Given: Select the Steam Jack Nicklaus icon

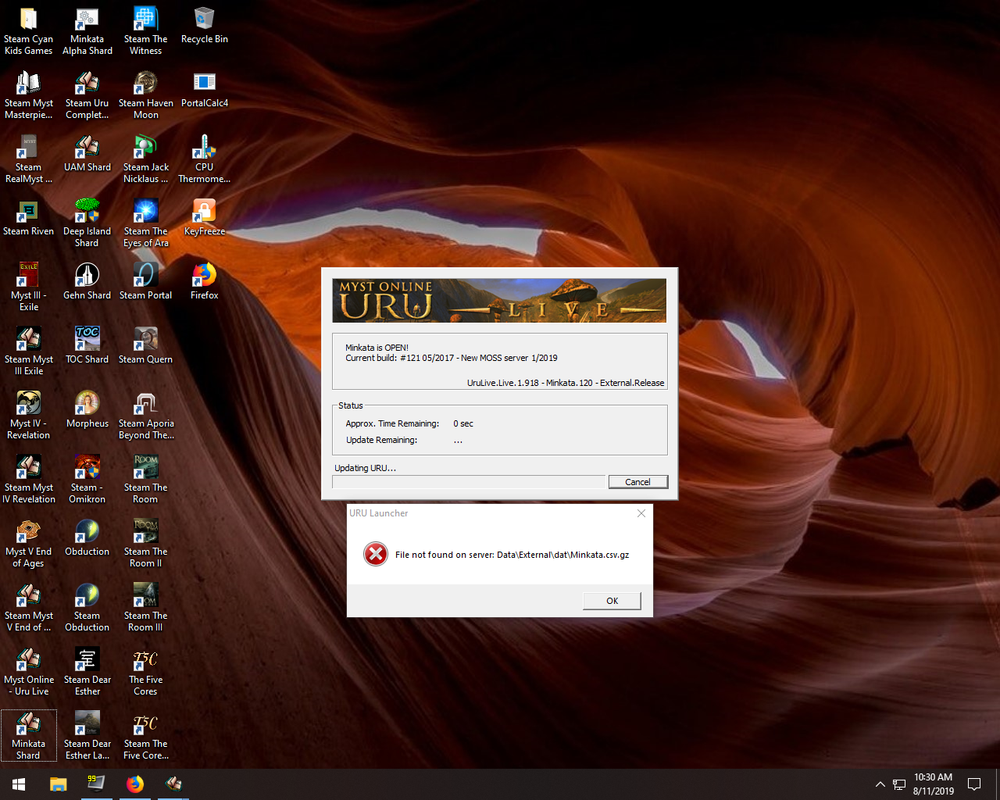Looking at the screenshot, I should [145, 159].
